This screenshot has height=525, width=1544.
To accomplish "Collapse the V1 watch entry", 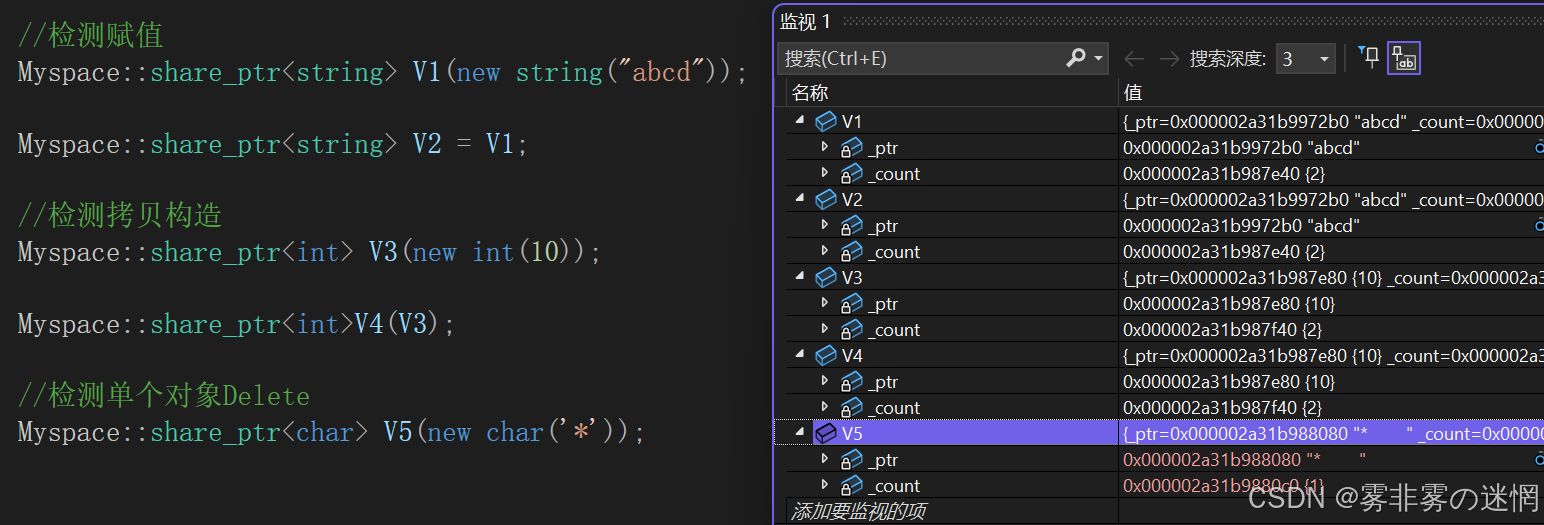I will click(x=800, y=120).
